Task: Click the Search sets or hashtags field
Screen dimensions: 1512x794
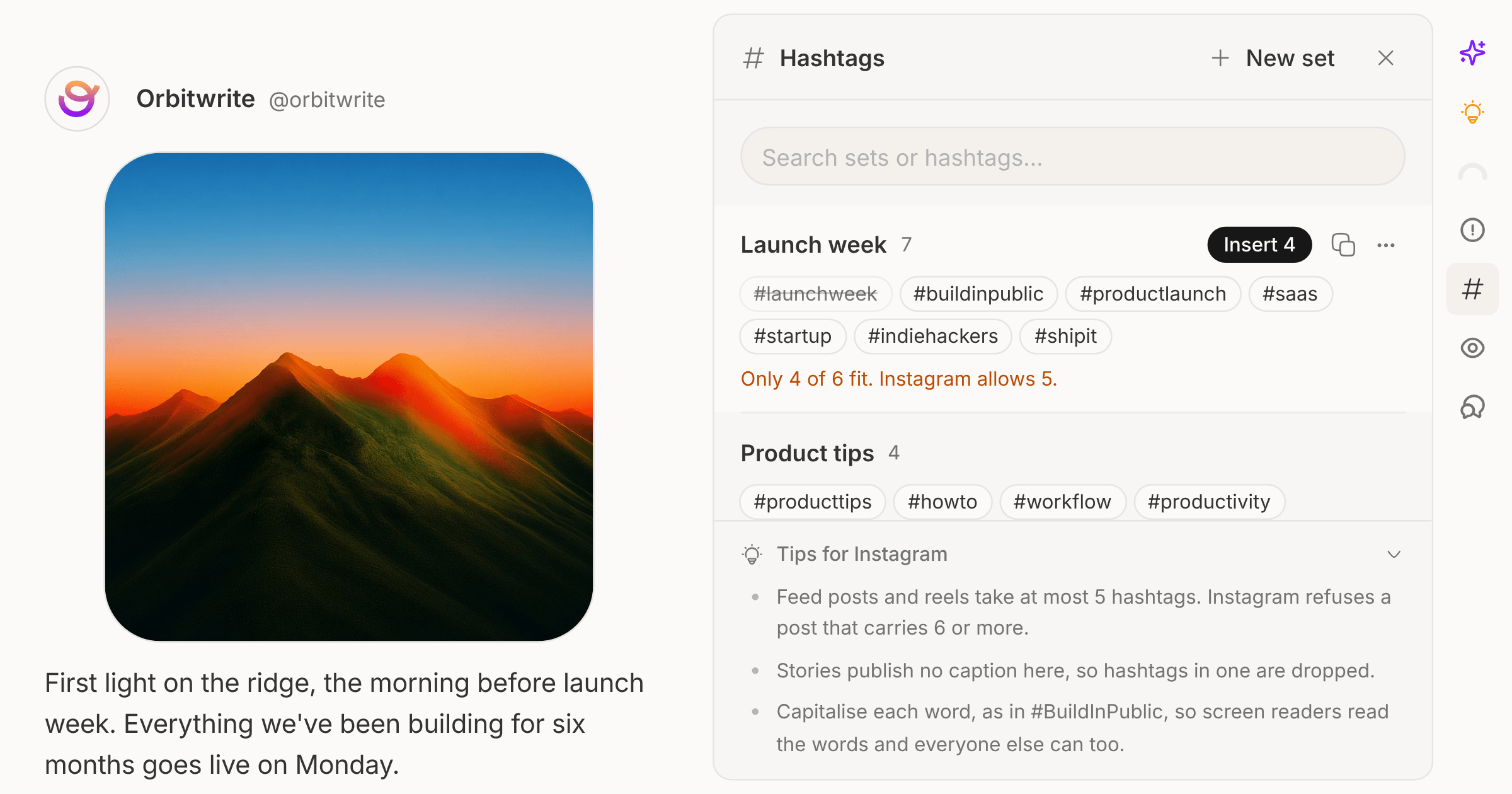Action: click(1072, 157)
